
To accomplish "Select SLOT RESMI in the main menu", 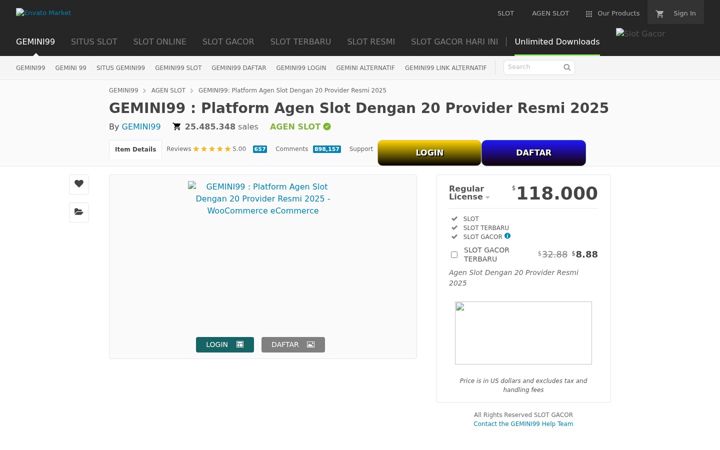I will (x=371, y=41).
